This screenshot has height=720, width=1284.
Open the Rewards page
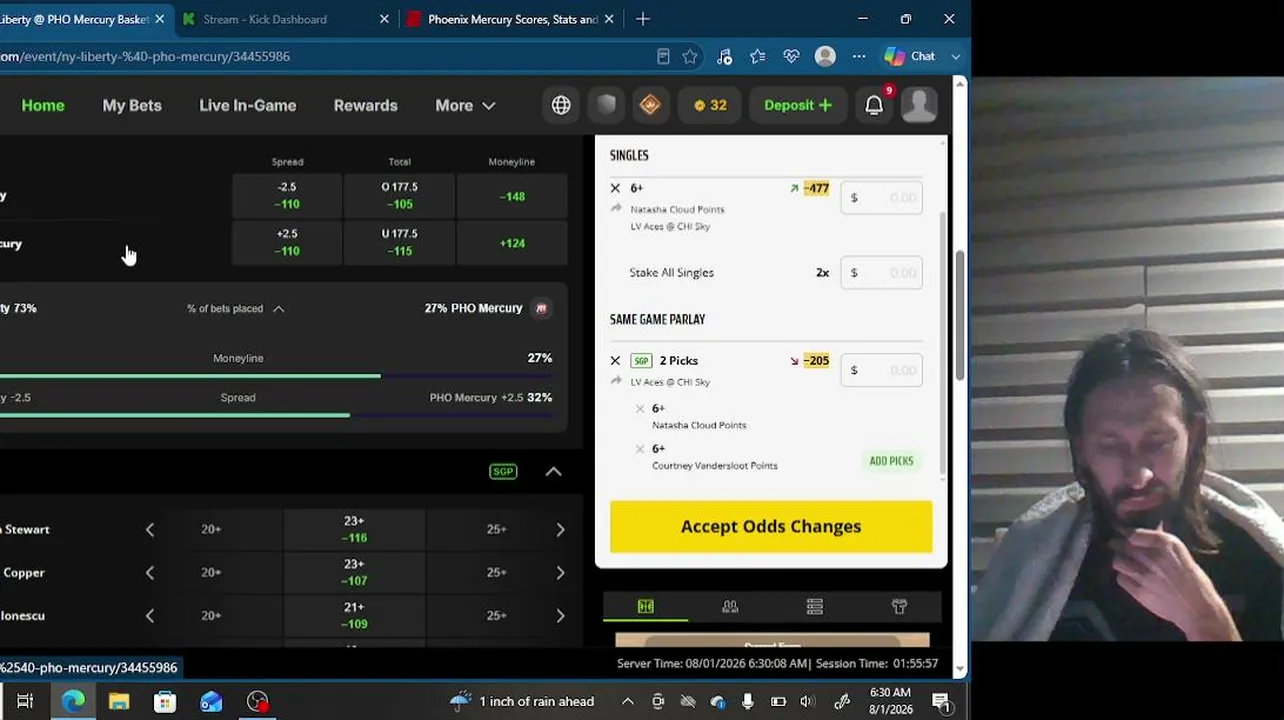click(x=366, y=105)
